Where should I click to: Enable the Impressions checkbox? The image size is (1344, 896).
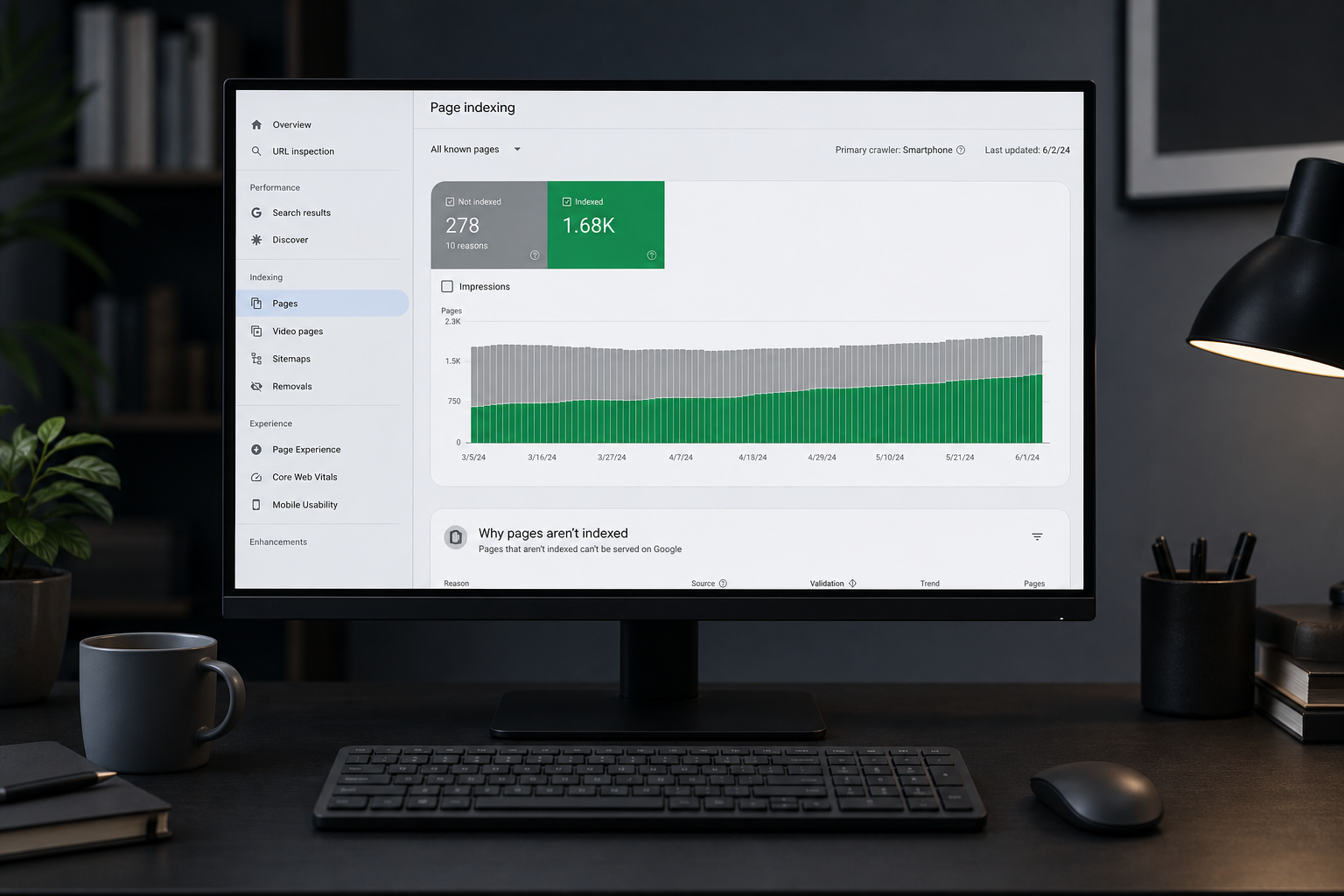pyautogui.click(x=447, y=286)
